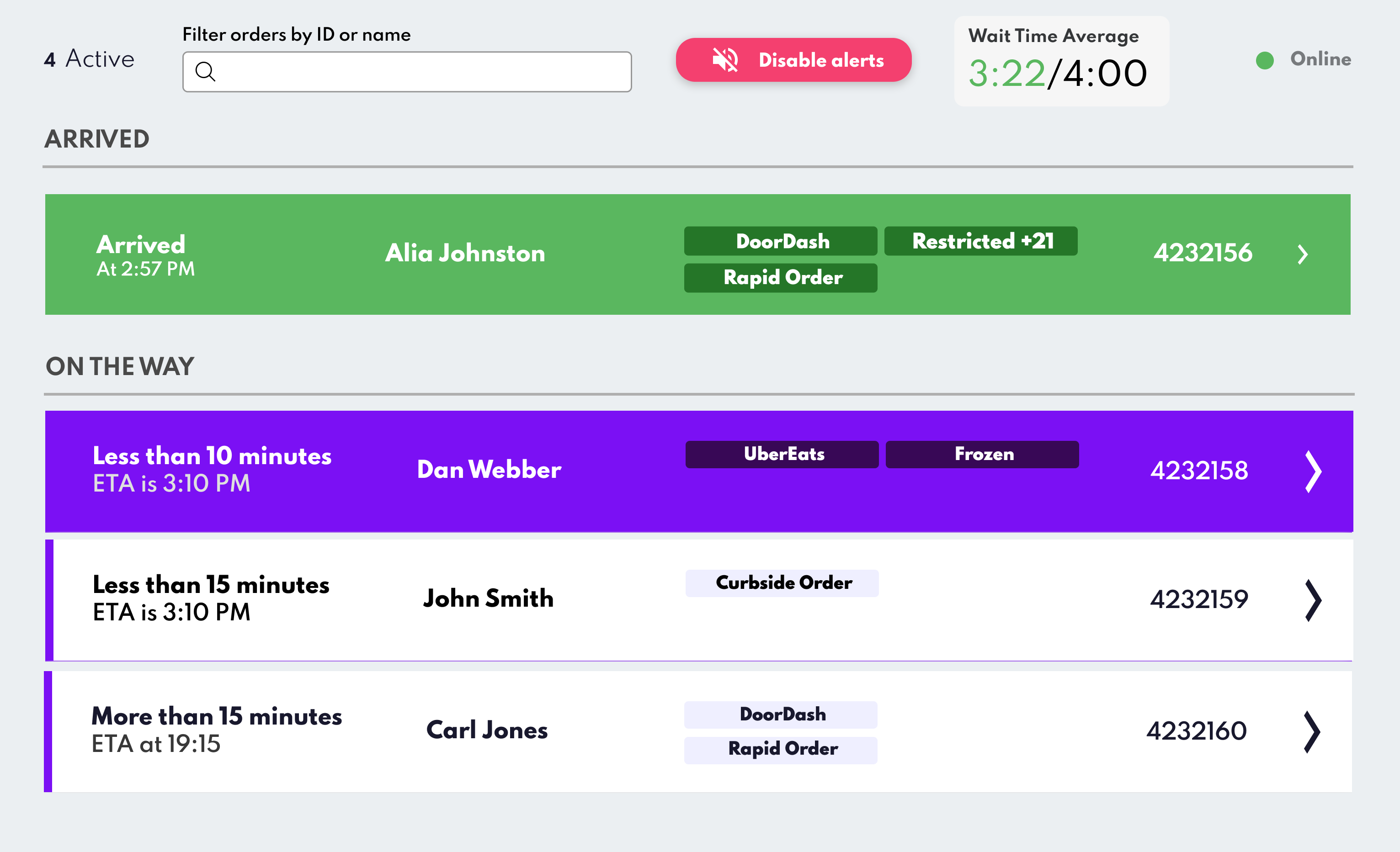This screenshot has width=1400, height=852.
Task: Disable alerts using the pink button
Action: pyautogui.click(x=793, y=60)
